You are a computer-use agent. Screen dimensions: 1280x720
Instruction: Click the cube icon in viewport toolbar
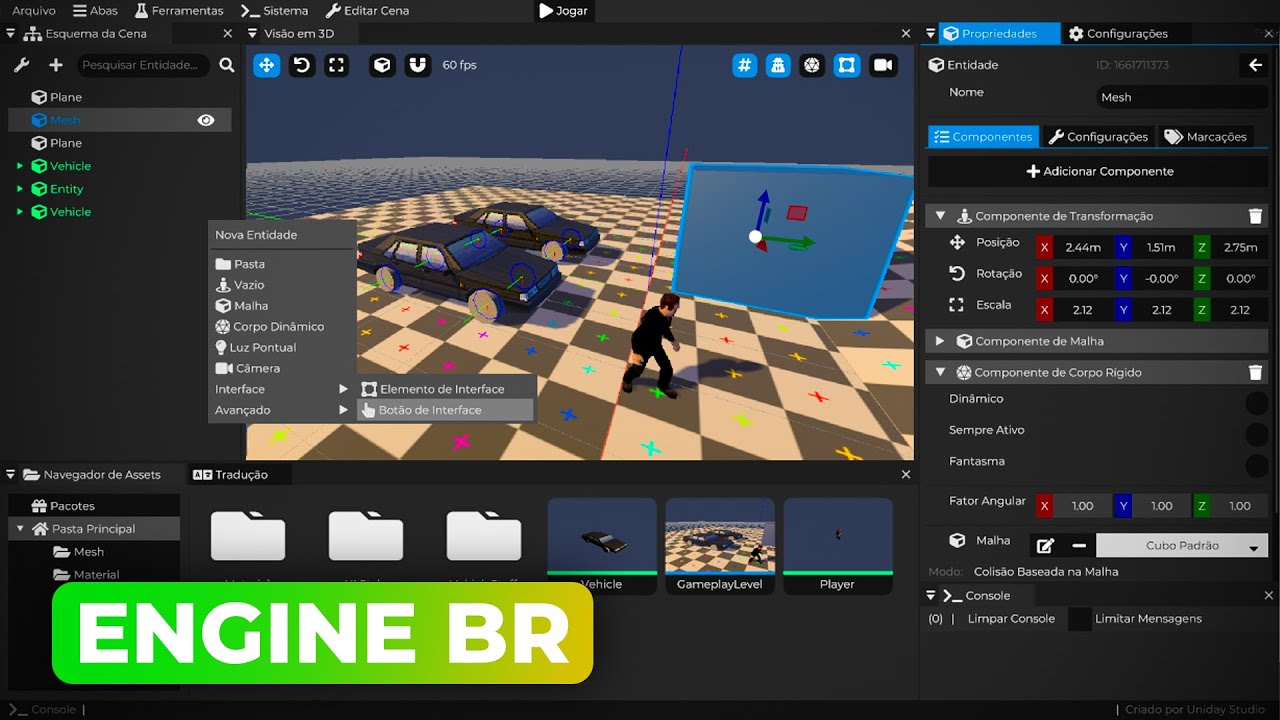pos(382,65)
